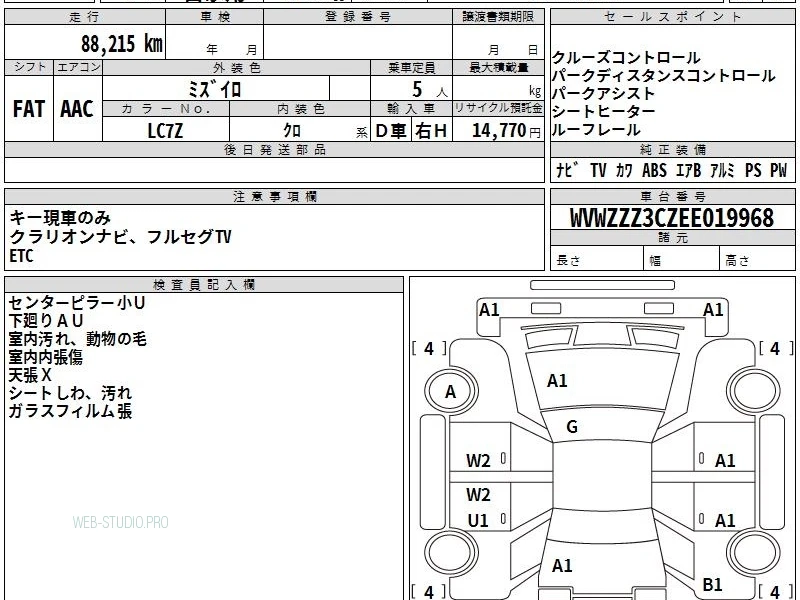Select the recycle deposit 14,770 円
800x600 pixels.
[506, 131]
